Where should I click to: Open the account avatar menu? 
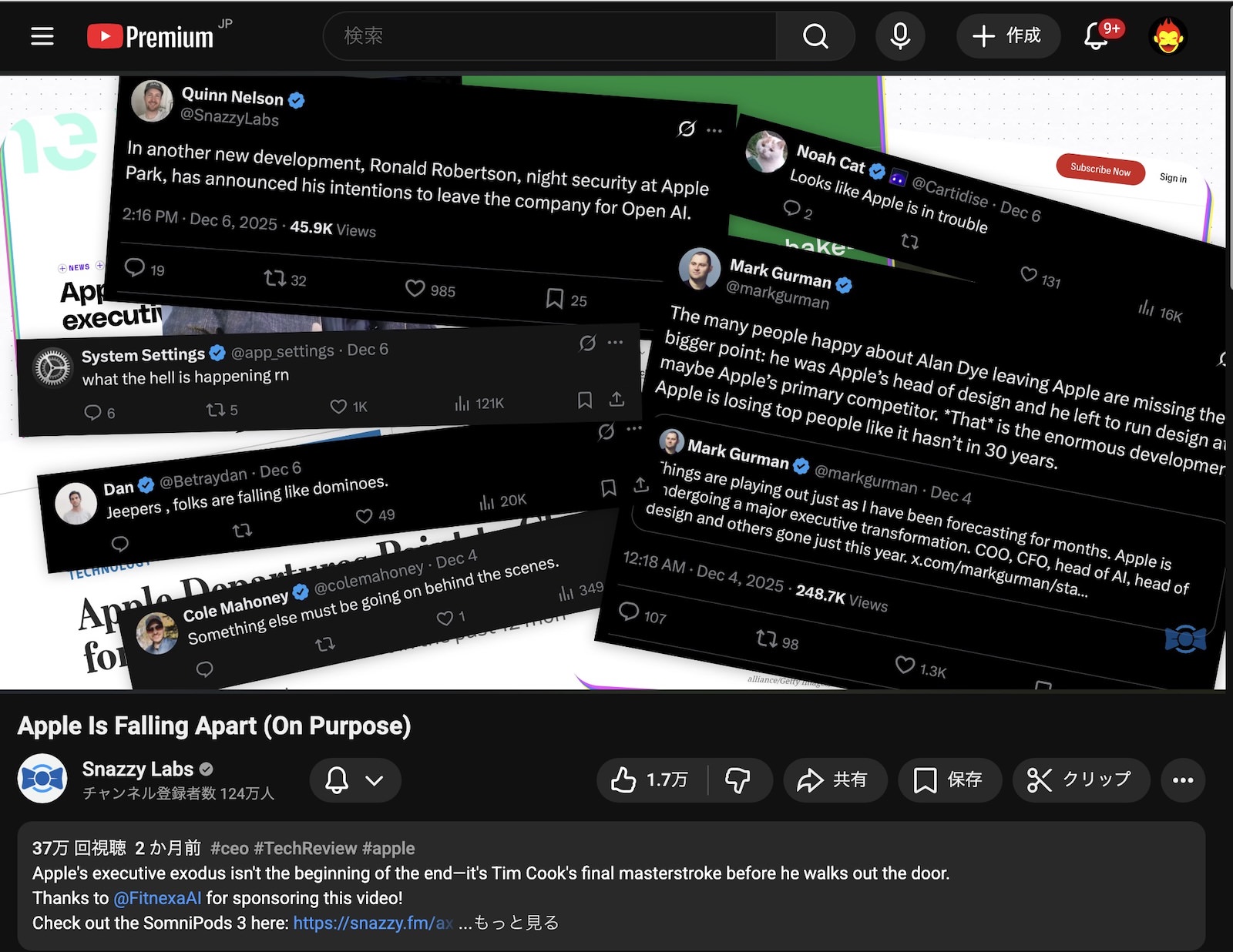point(1168,36)
